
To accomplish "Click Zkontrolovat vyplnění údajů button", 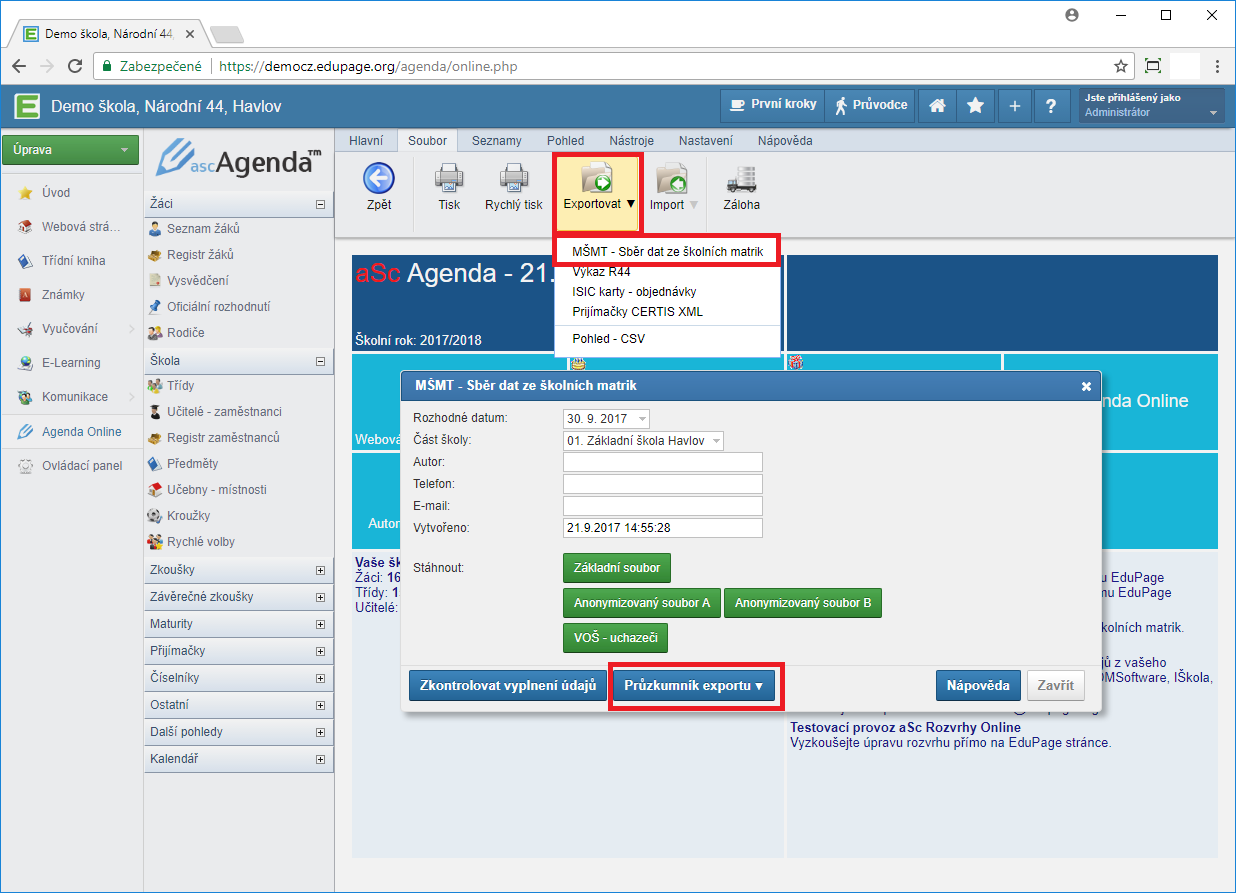I will [507, 685].
